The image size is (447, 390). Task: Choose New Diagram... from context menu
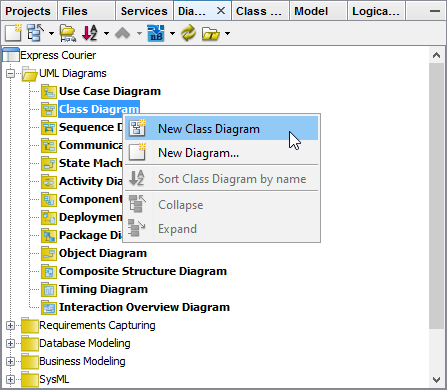coord(221,153)
